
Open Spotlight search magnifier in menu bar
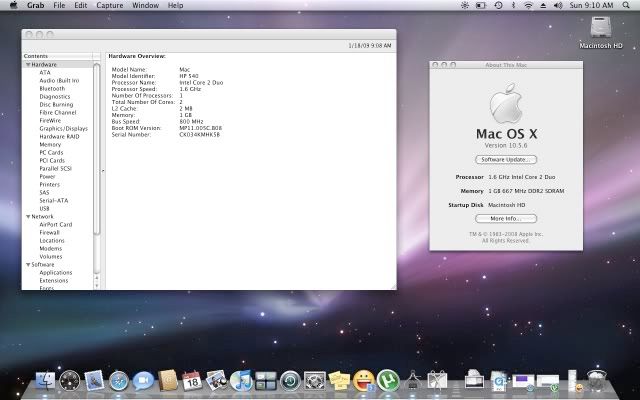tap(626, 5)
